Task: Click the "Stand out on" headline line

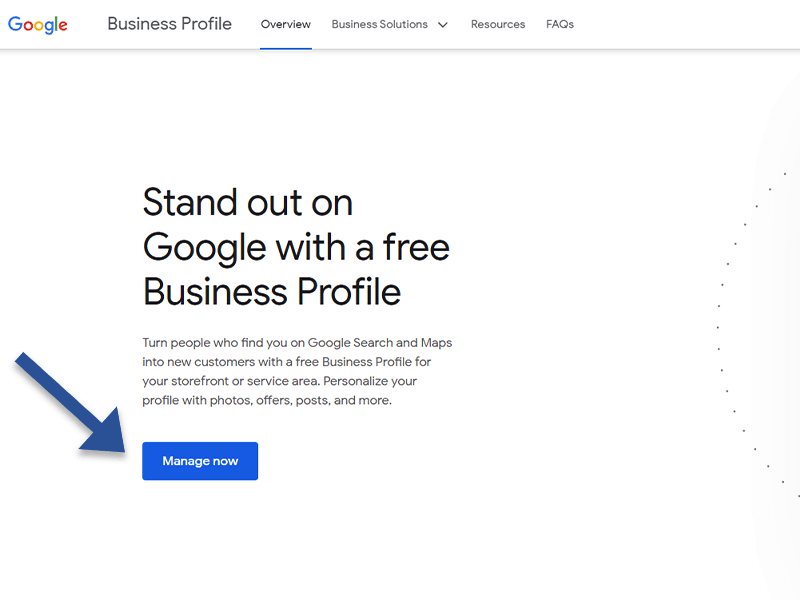Action: [247, 203]
